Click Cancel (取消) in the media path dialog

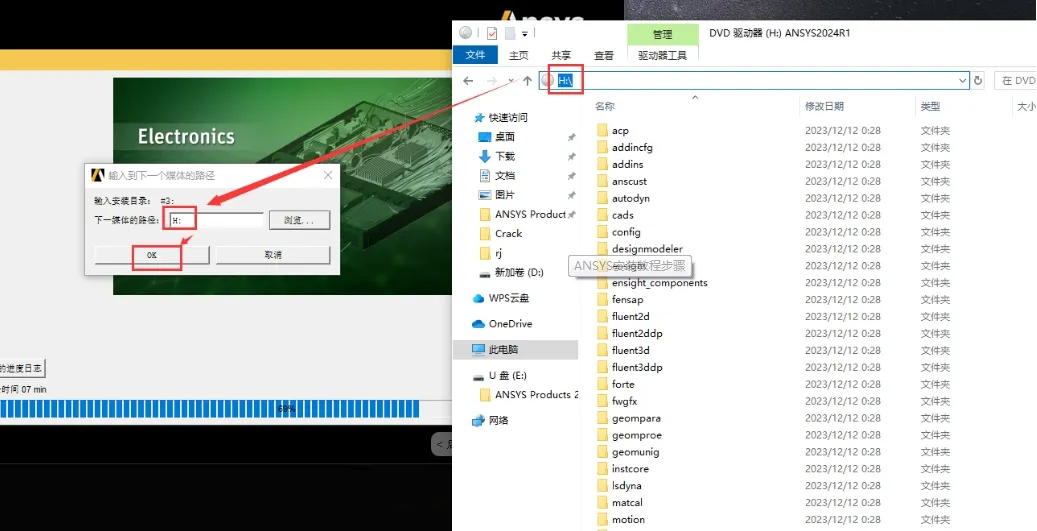(273, 255)
